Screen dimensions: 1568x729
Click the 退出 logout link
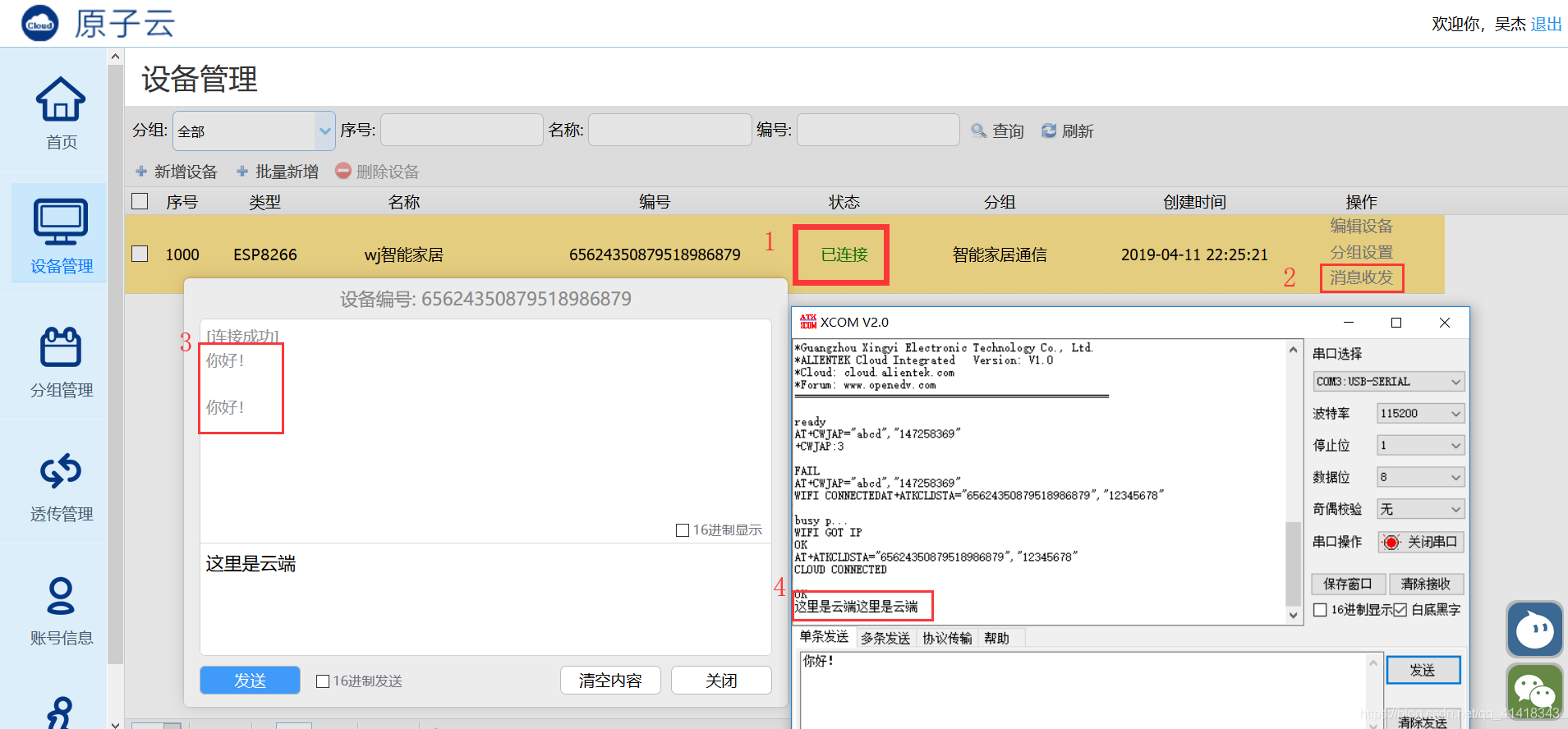point(1547,24)
